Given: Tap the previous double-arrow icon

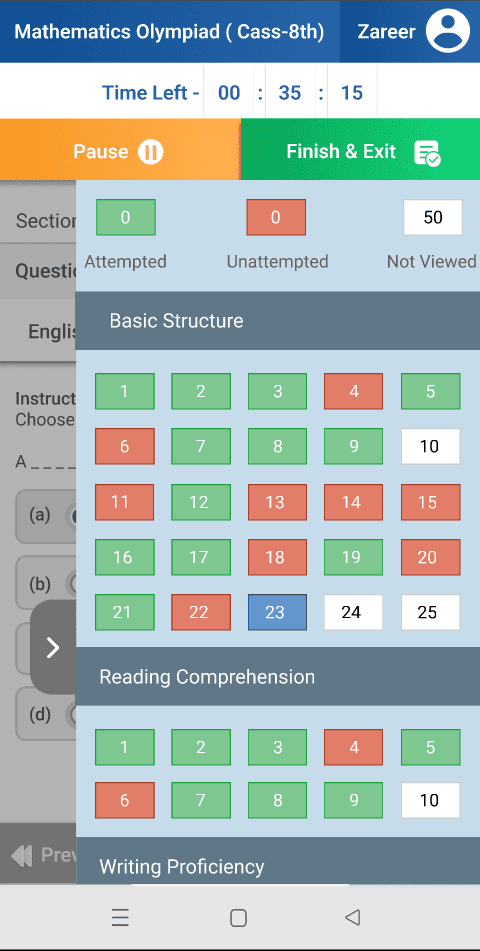Looking at the screenshot, I should (x=21, y=855).
